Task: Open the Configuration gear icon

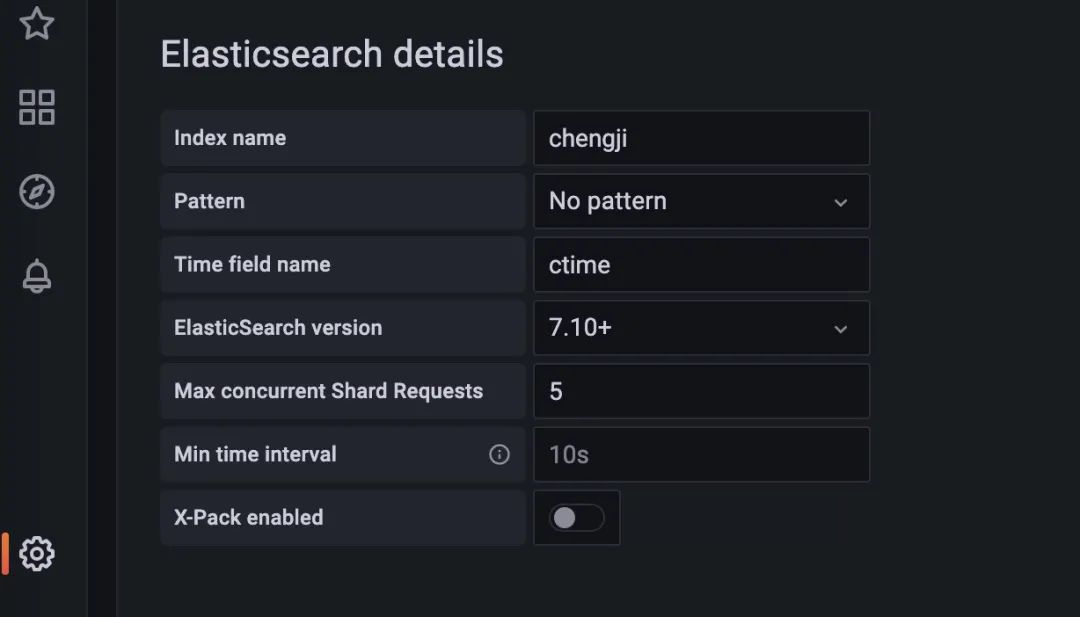Action: click(x=37, y=553)
